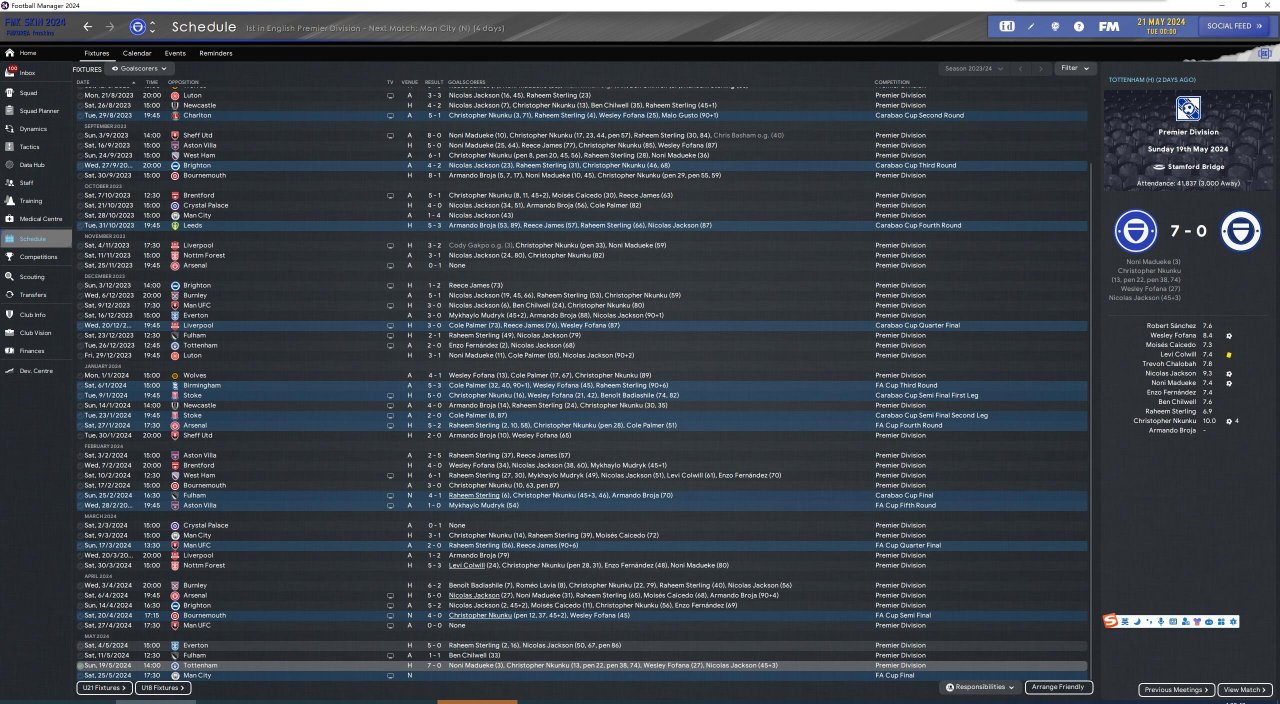Open the Squad sidebar section
The width and height of the screenshot is (1280, 704).
(x=36, y=93)
